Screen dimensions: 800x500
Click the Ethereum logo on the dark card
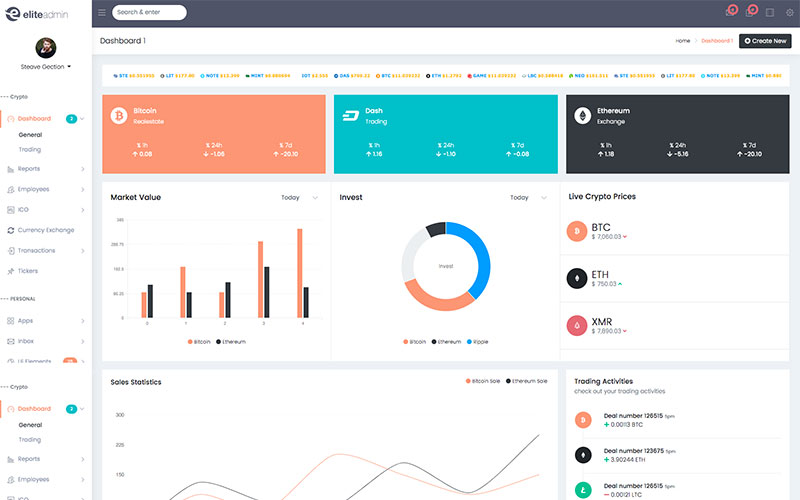coord(583,116)
